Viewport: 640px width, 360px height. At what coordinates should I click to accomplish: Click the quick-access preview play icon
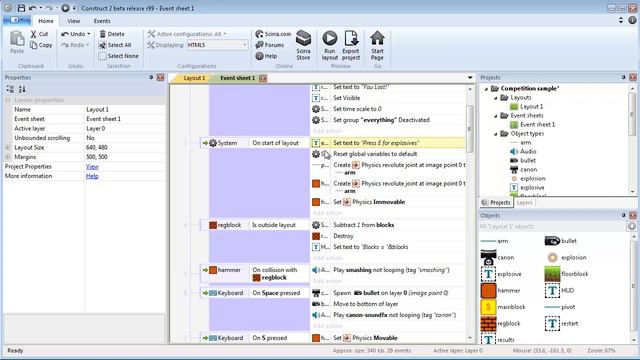[x=65, y=8]
